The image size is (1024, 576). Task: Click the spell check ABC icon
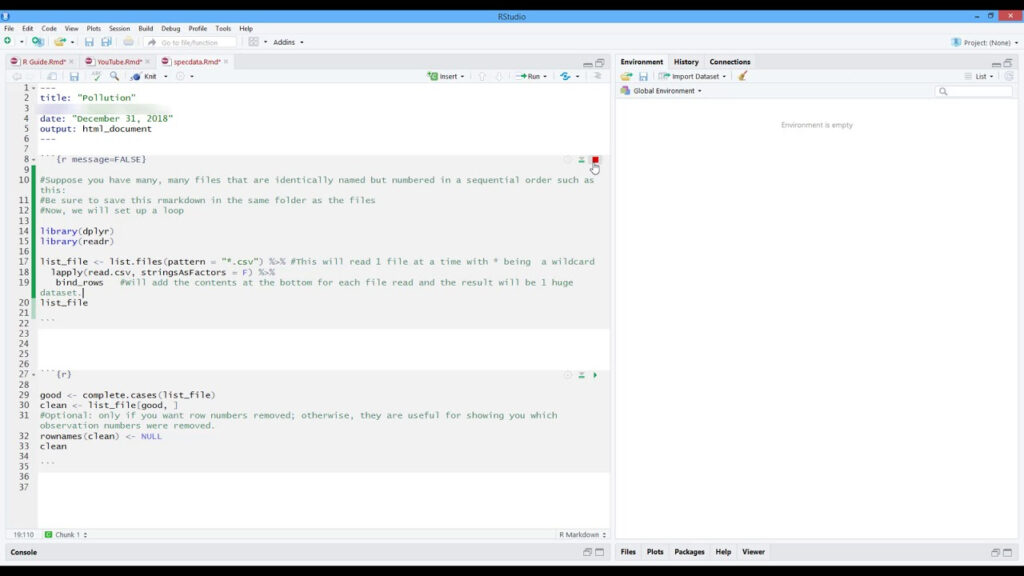click(x=96, y=76)
